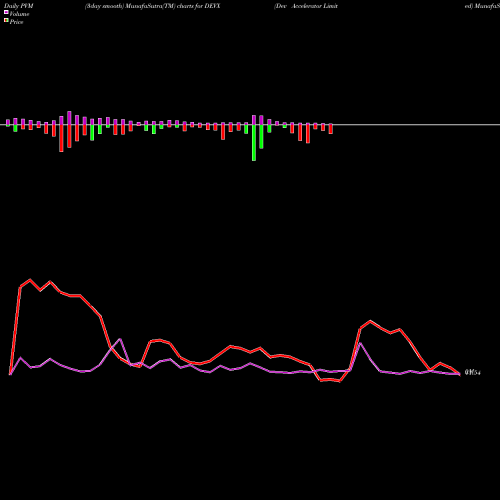Click the '(Dev Accelerator Limit' company name text
Image resolution: width=500 pixels, height=500 pixels.
pyautogui.click(x=306, y=6)
